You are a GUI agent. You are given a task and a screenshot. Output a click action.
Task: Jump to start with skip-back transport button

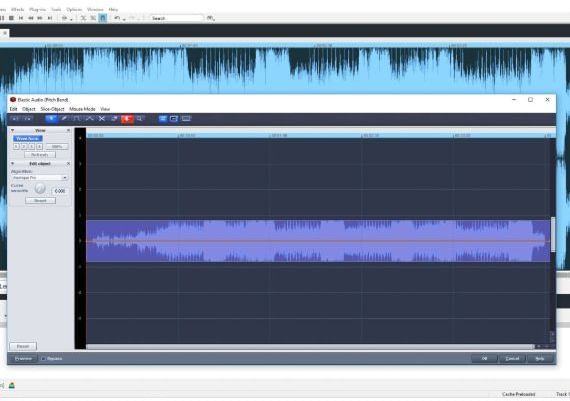(x=21, y=18)
